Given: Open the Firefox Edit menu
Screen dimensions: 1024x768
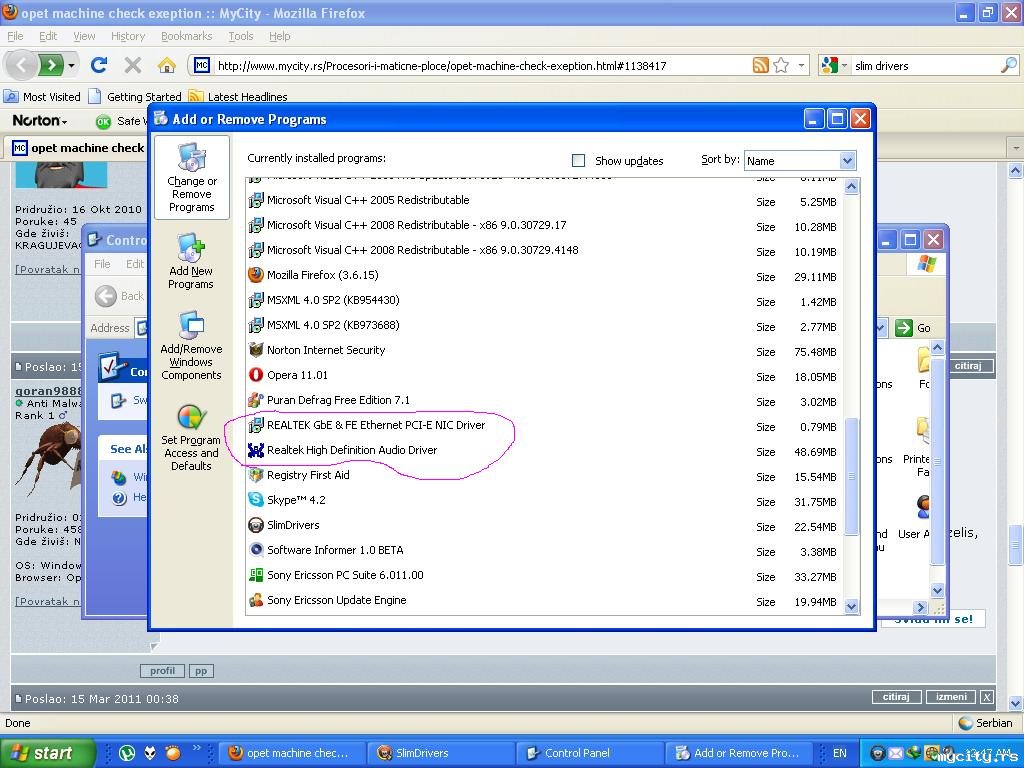Looking at the screenshot, I should 48,36.
